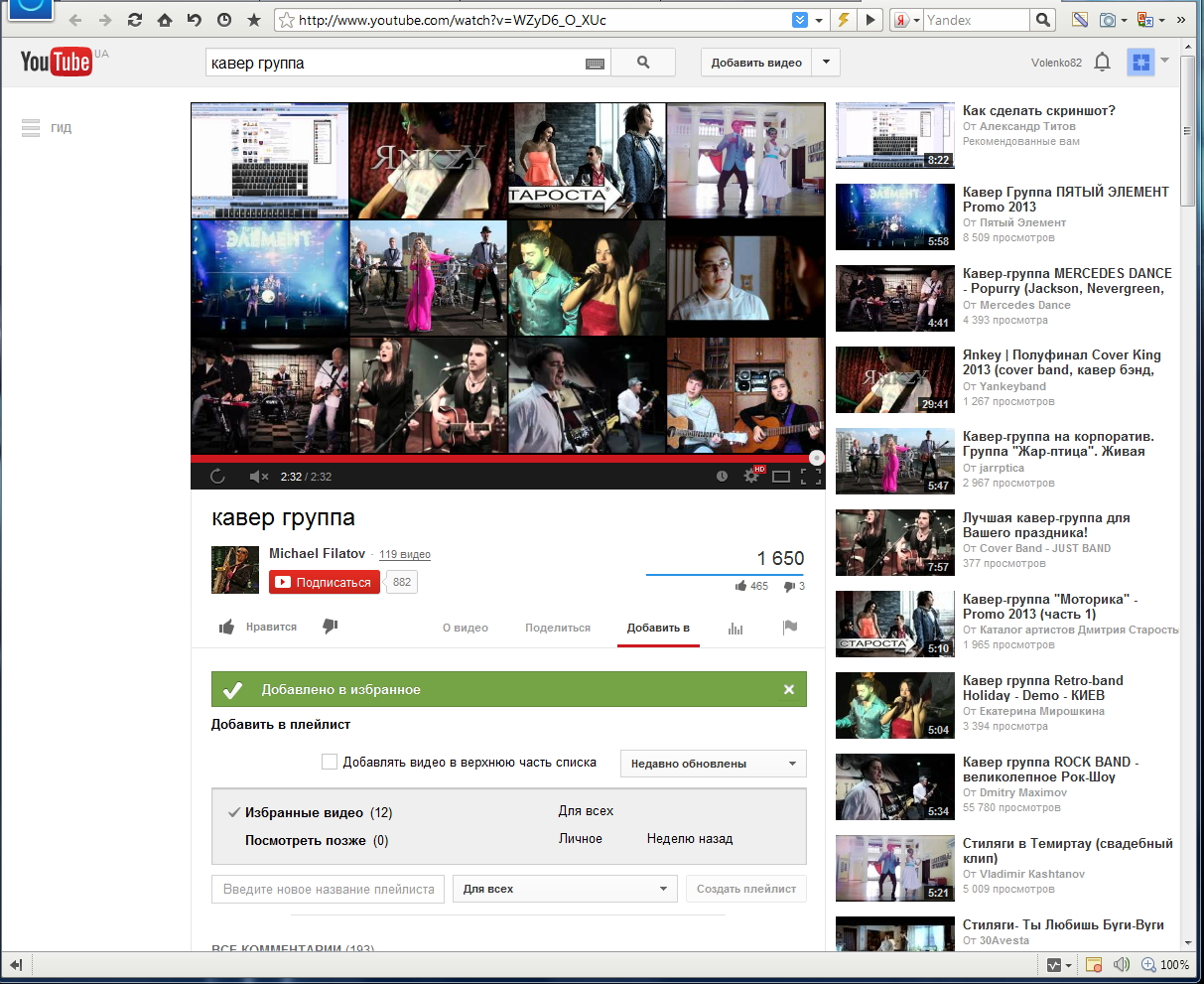Open the on-screen keyboard in YouTube search
Image resolution: width=1204 pixels, height=984 pixels.
point(595,64)
